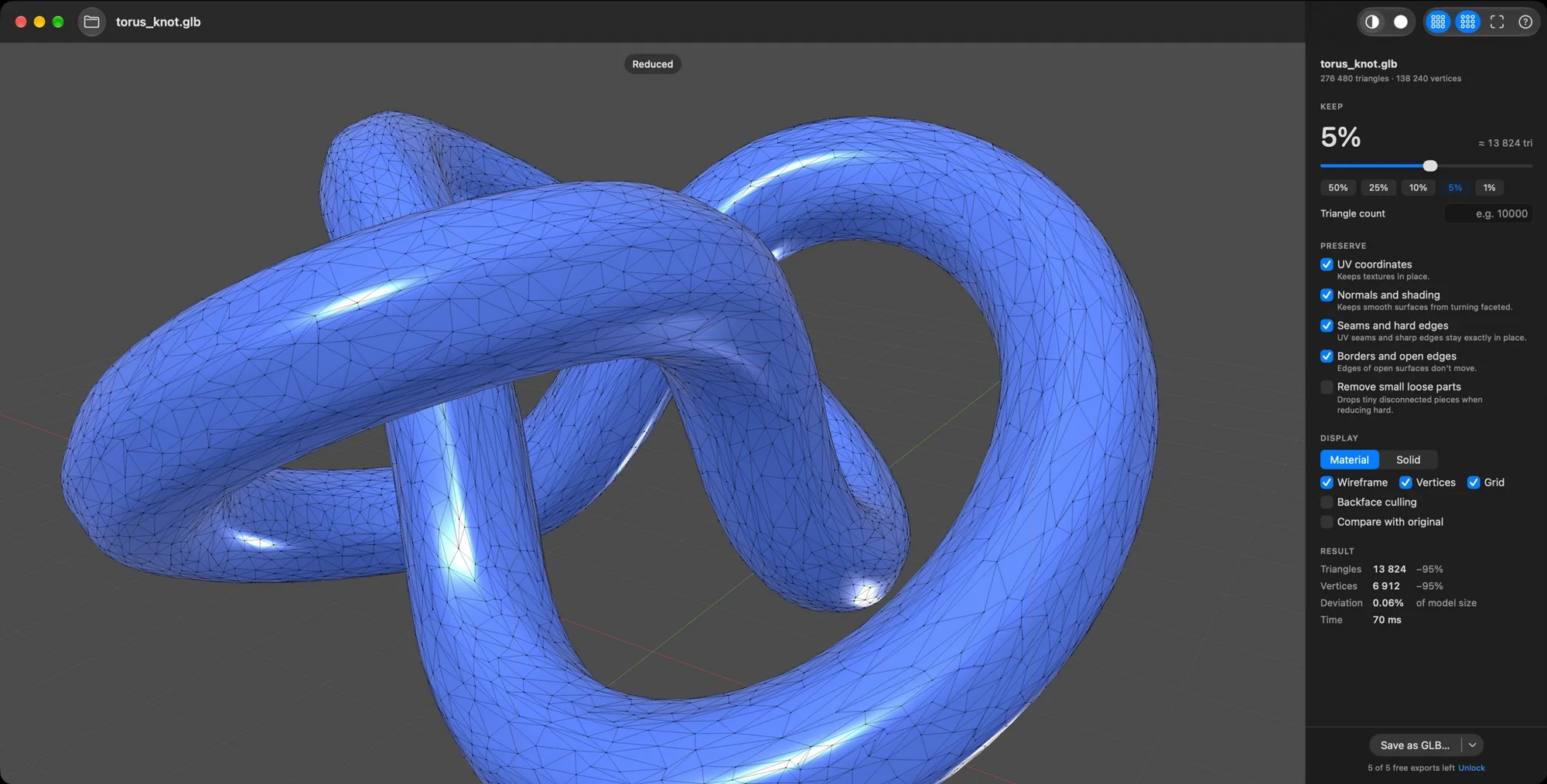Toggle Normals and shading checkbox
Viewport: 1547px width, 784px height.
tap(1327, 295)
